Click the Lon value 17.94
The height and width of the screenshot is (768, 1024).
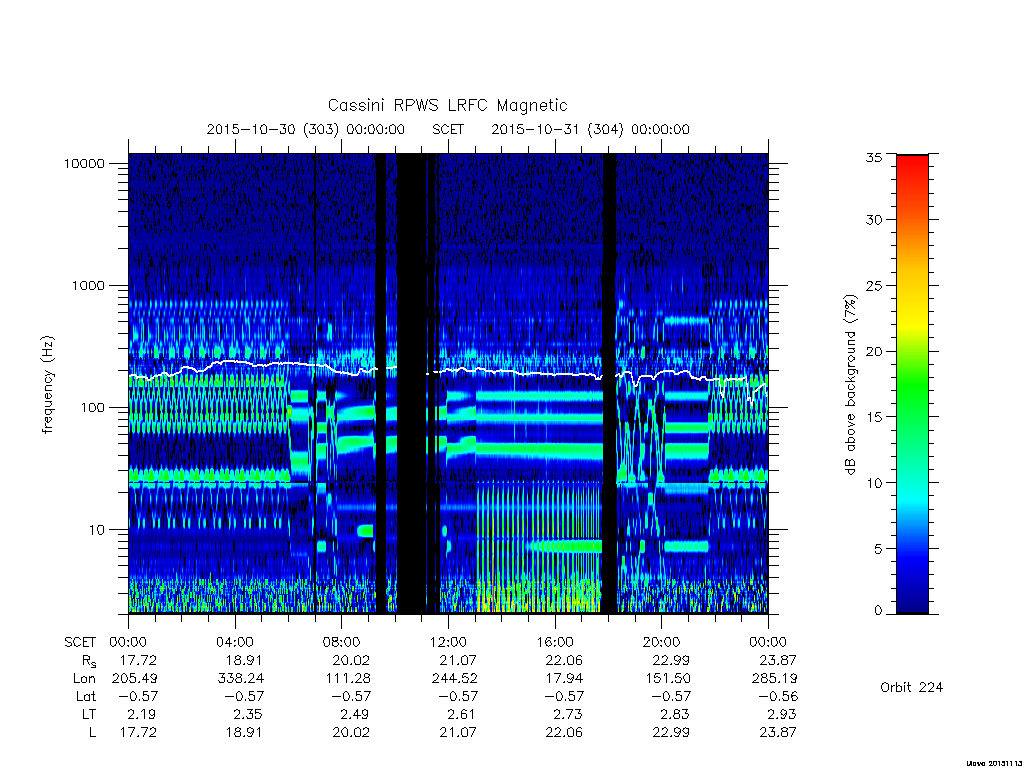pos(564,679)
